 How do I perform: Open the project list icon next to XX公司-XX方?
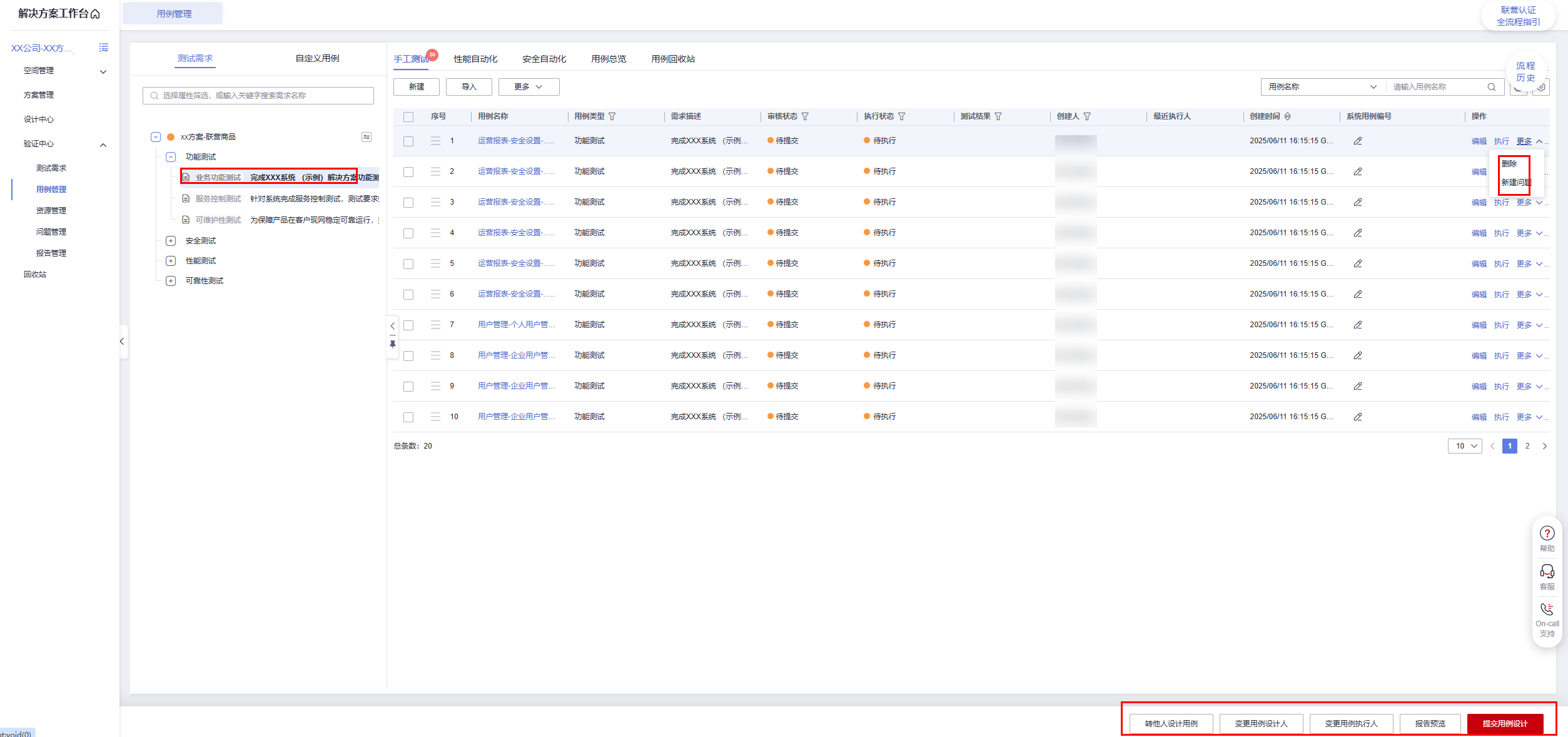point(104,48)
